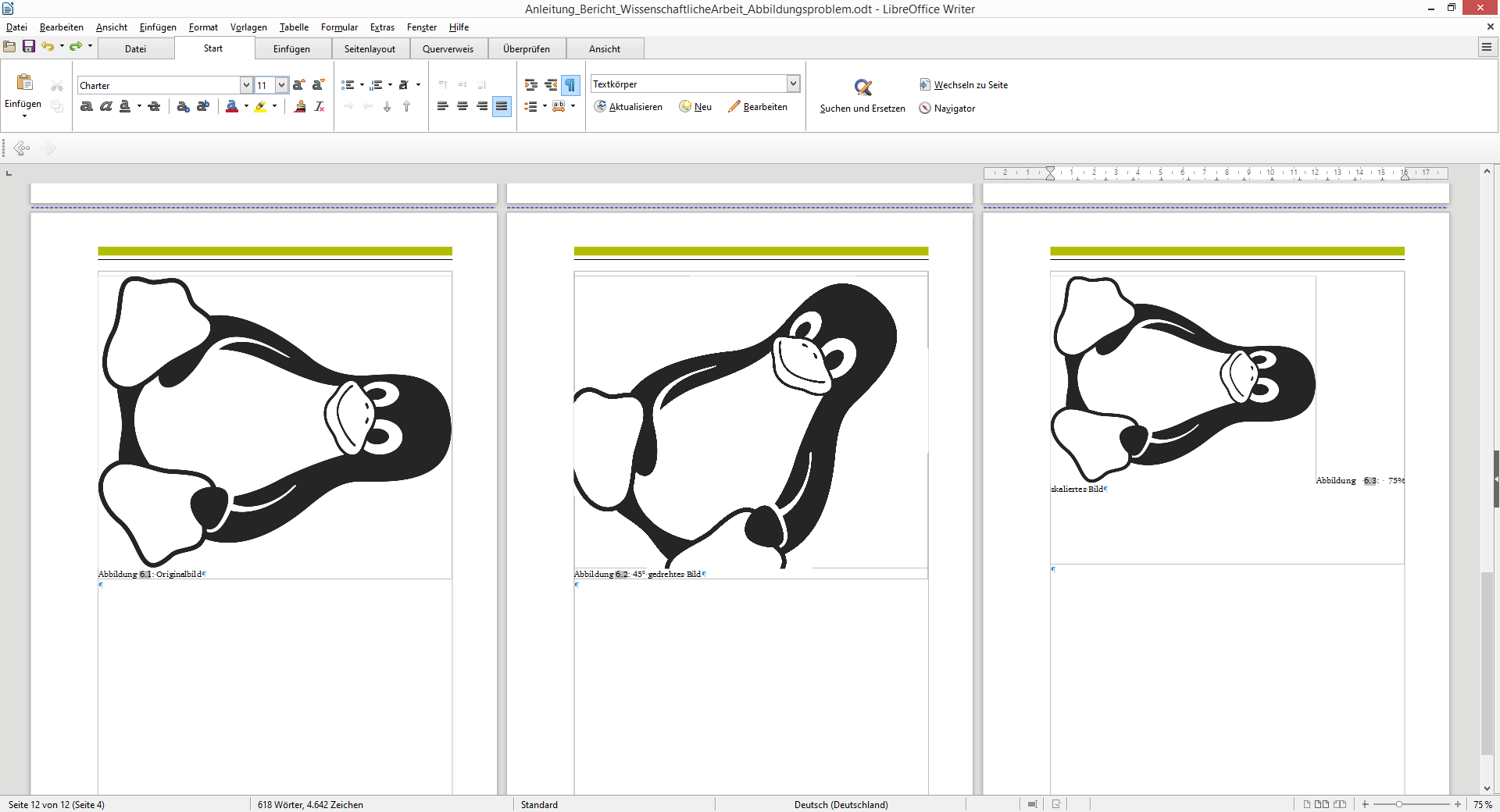This screenshot has height=812, width=1500.
Task: Click Aktualisieren style button
Action: pos(628,107)
